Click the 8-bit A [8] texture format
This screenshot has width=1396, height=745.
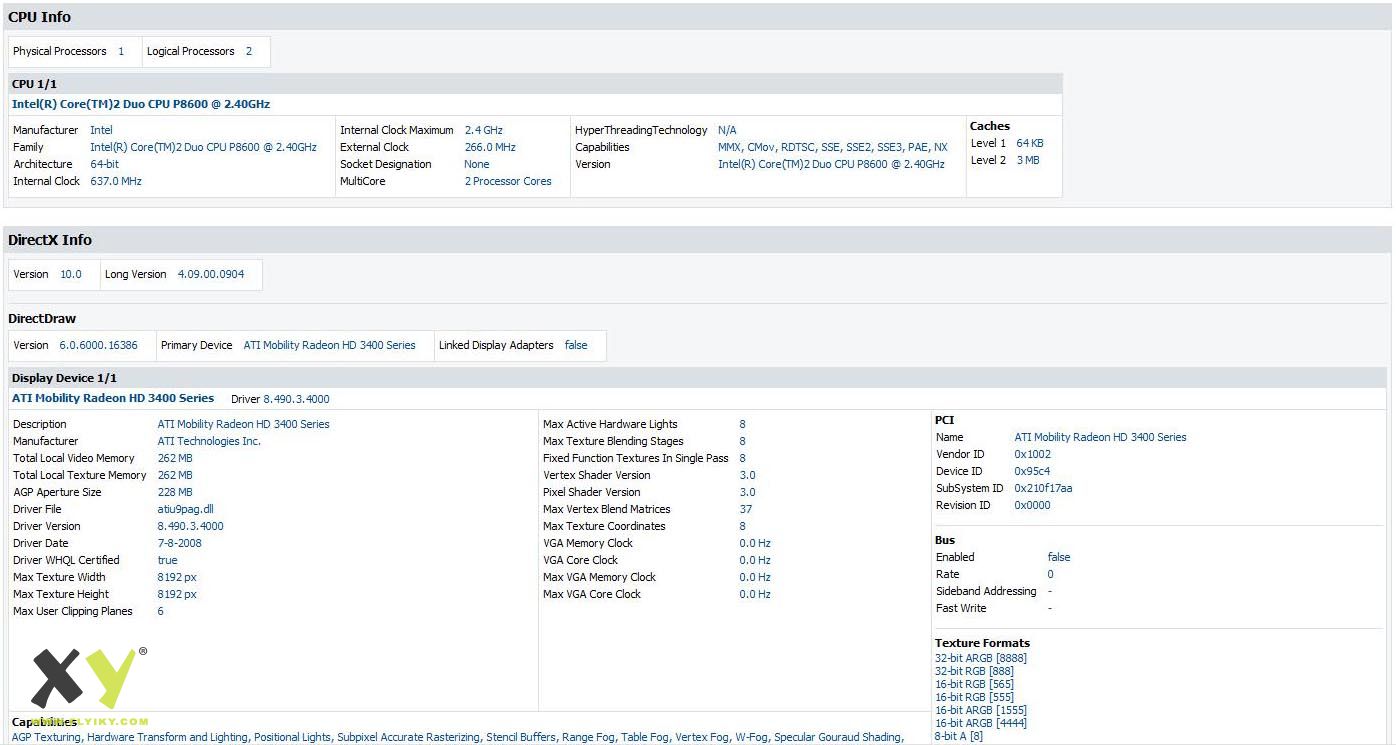click(x=959, y=736)
